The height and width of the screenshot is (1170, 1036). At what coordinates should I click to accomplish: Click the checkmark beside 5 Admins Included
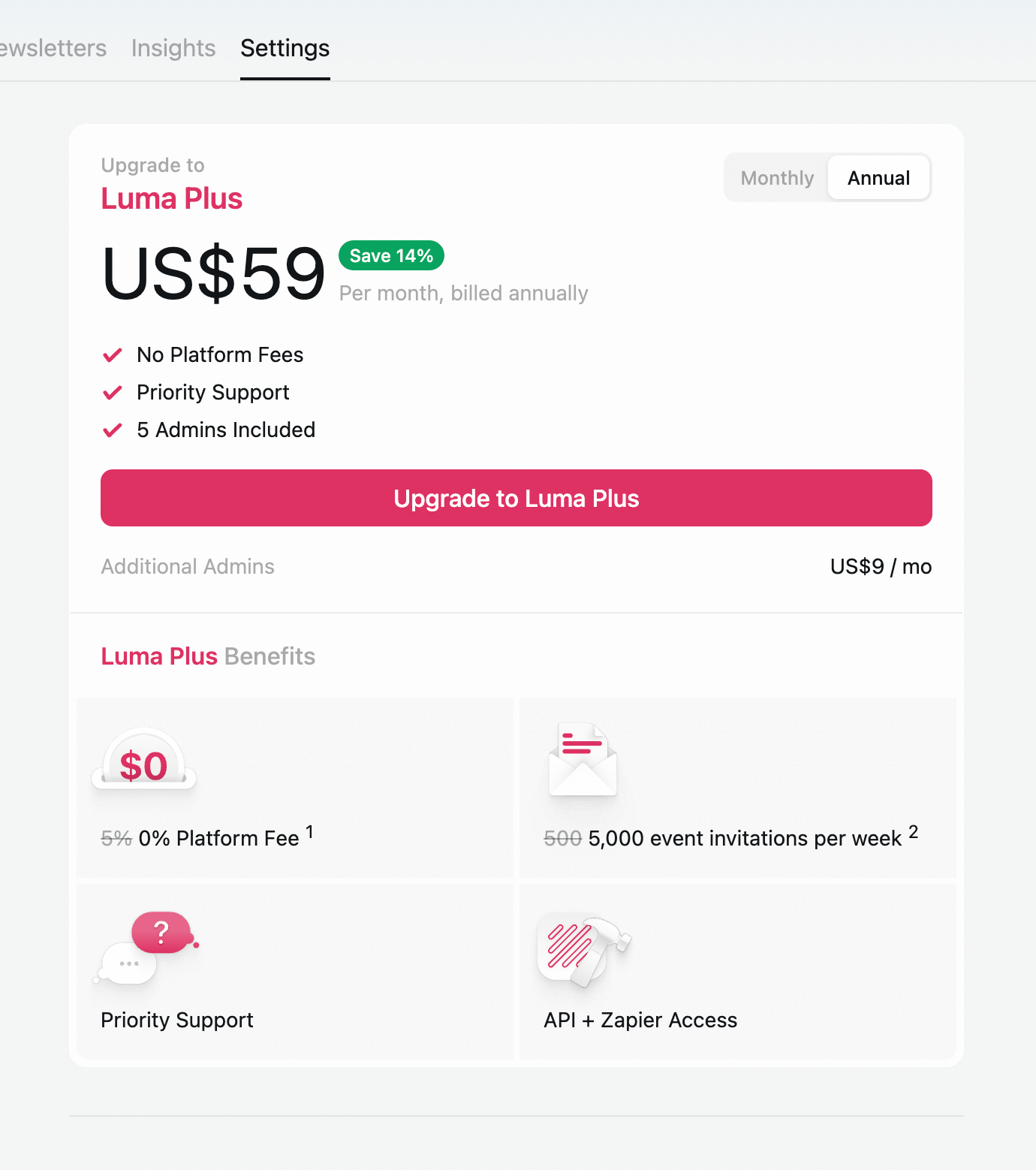click(x=113, y=430)
